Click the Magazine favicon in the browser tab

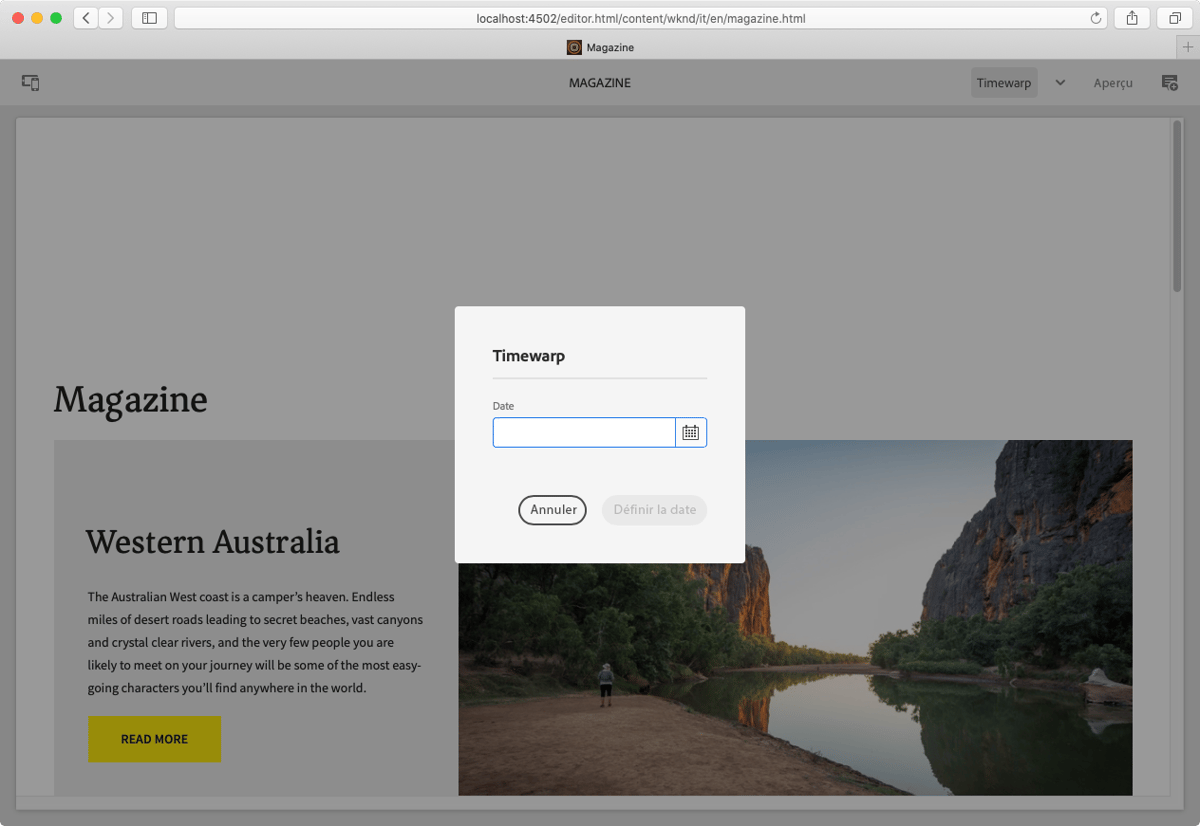(573, 47)
